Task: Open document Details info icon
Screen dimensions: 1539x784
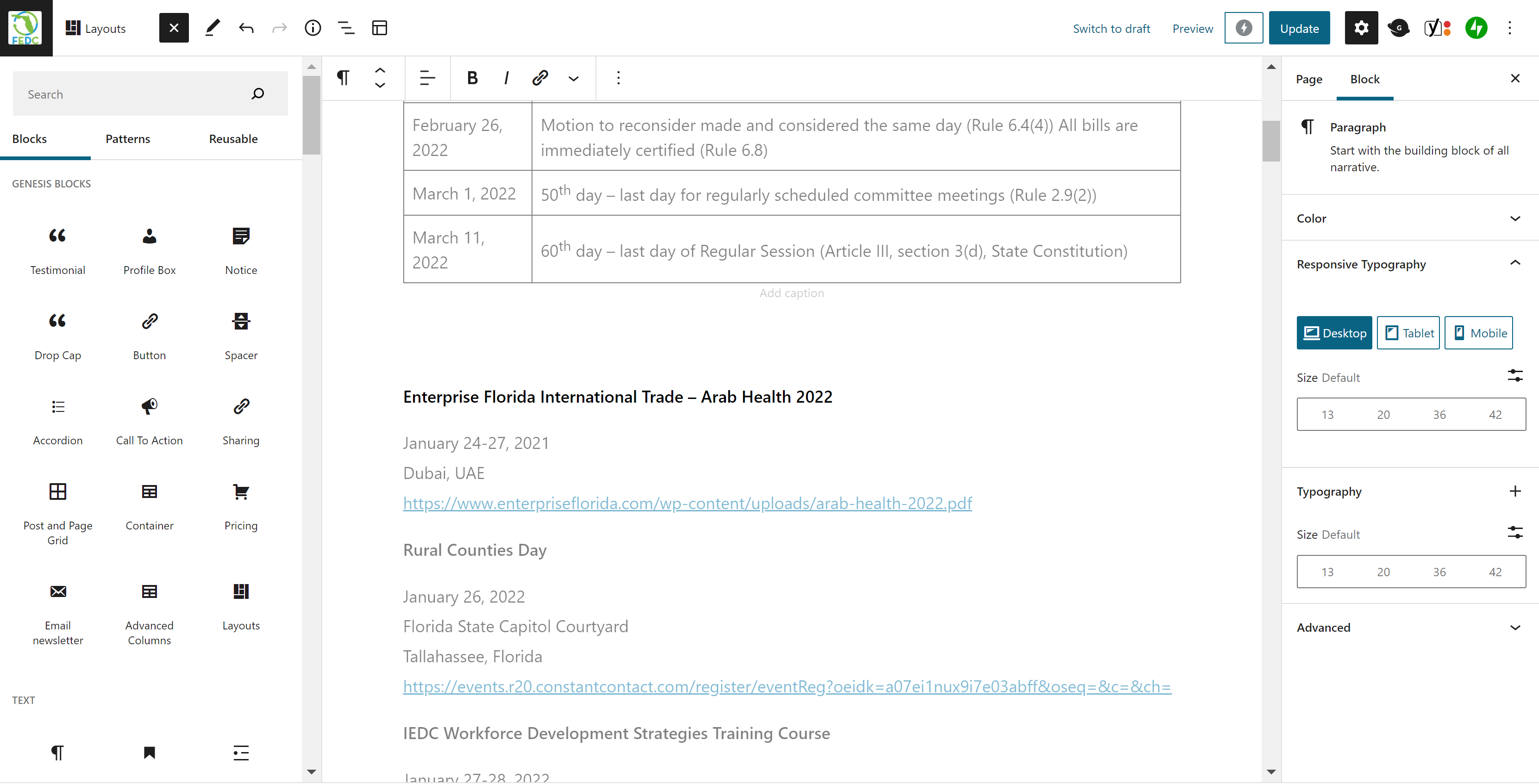Action: pos(313,28)
